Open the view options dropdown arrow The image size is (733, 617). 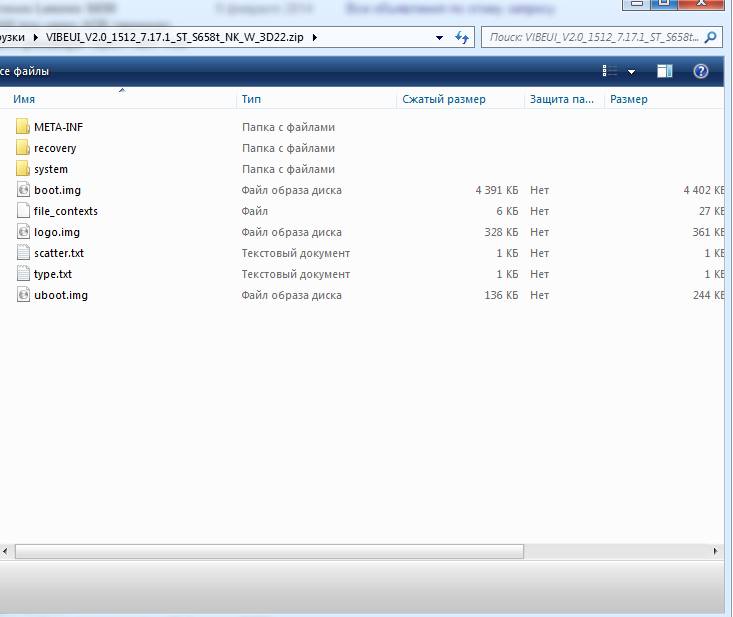632,72
